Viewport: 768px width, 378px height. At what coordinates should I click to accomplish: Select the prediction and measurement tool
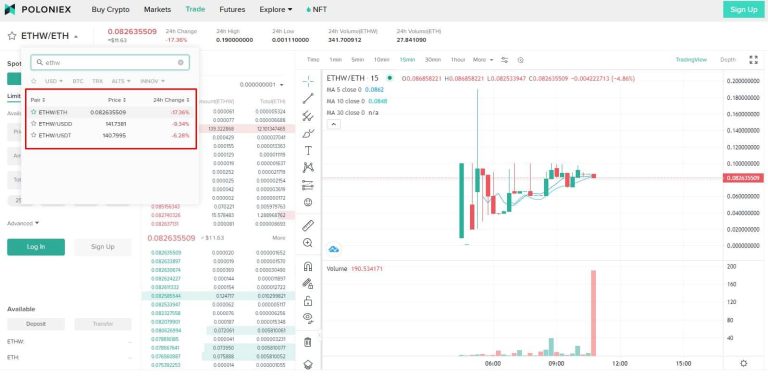pyautogui.click(x=308, y=185)
